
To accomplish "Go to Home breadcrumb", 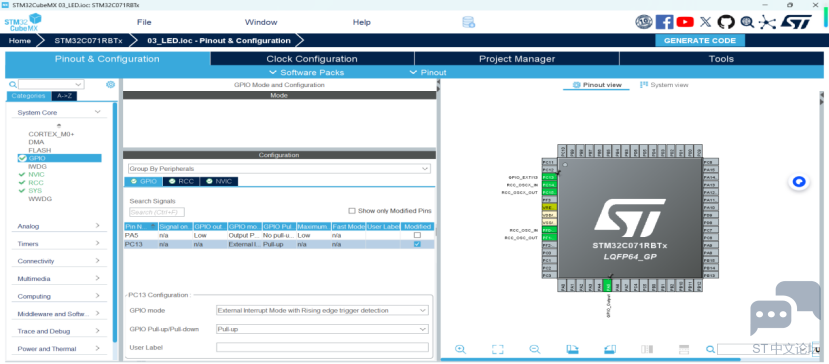I will click(20, 40).
